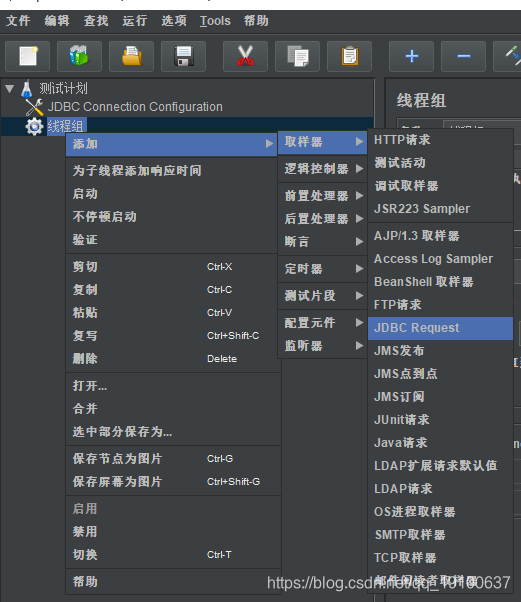Click the Save floppy disk icon
The image size is (521, 602).
pyautogui.click(x=184, y=56)
